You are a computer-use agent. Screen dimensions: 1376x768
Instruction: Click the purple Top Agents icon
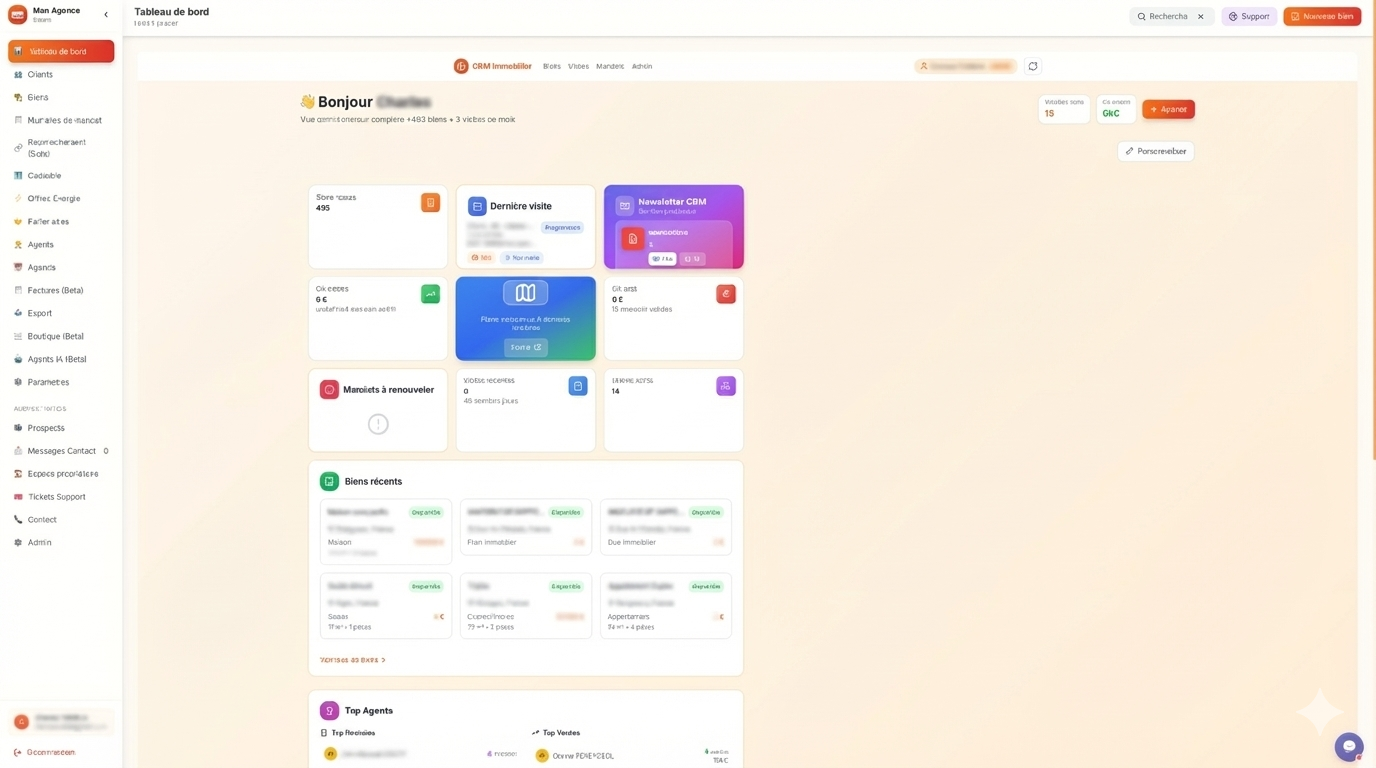pos(329,711)
